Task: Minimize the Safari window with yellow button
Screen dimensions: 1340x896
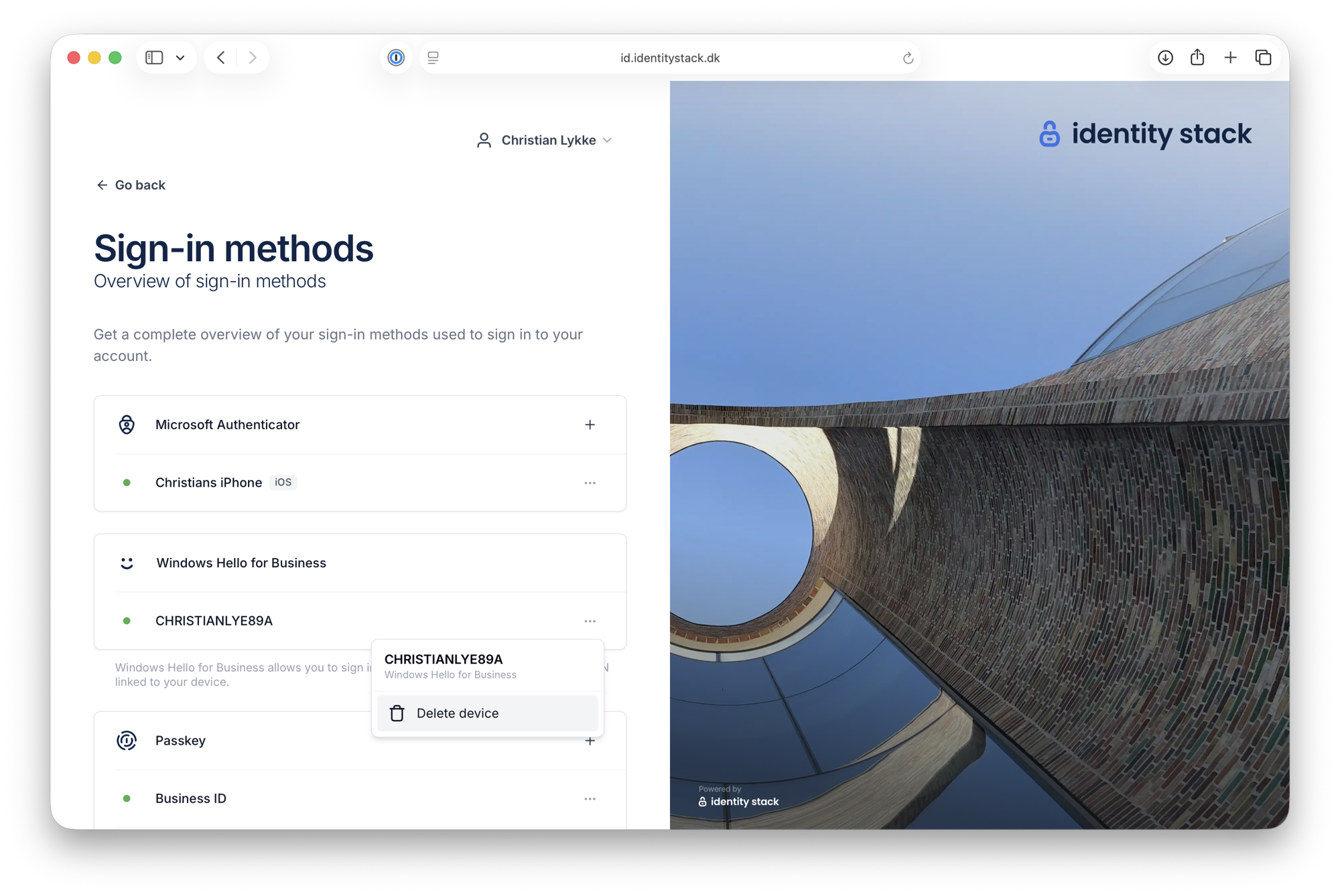Action: click(94, 58)
